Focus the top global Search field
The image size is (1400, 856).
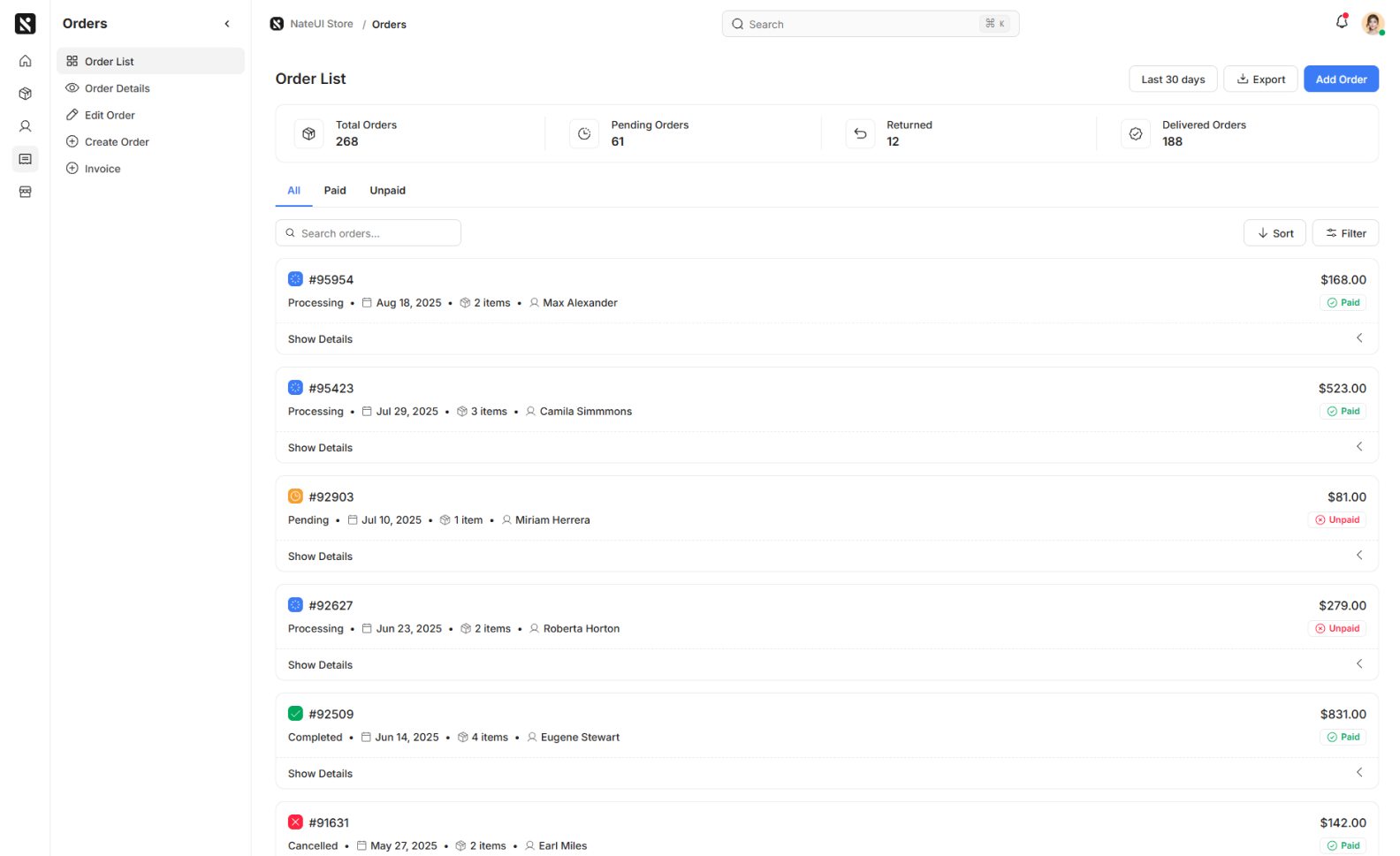pos(871,24)
